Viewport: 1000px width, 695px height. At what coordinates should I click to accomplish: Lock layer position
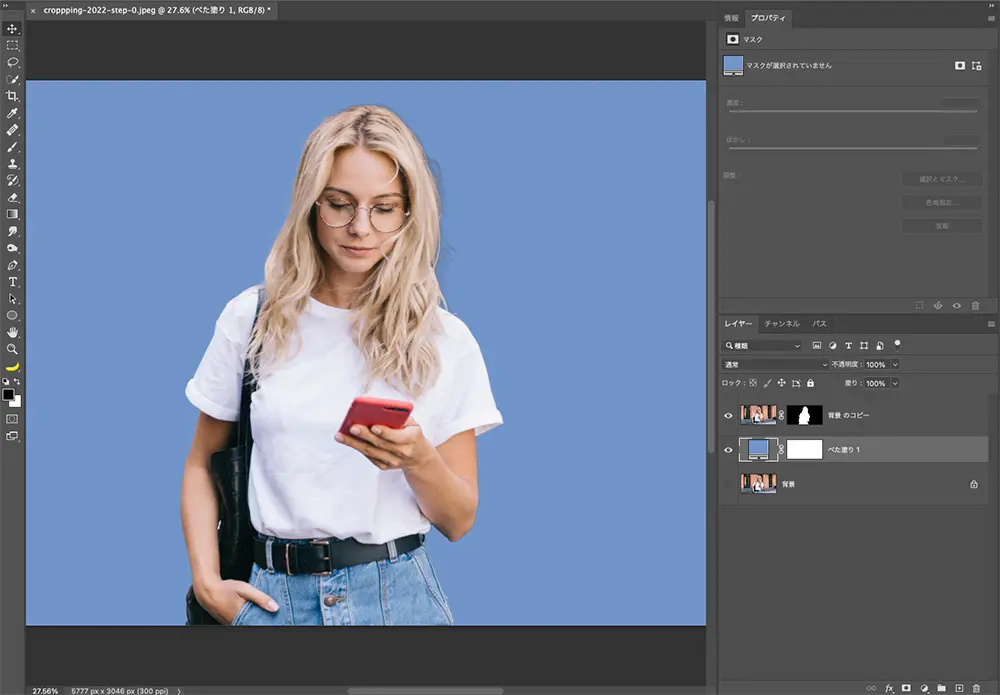point(781,383)
